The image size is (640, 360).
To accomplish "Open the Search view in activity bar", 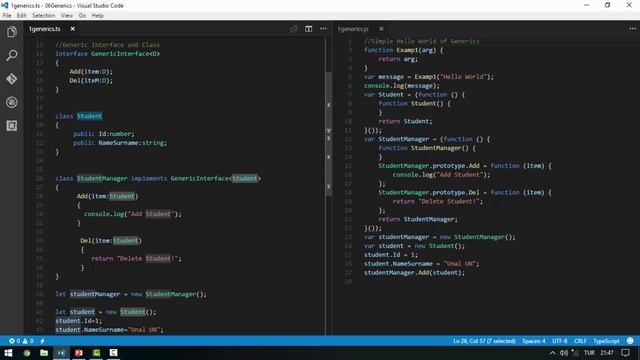I will (x=11, y=55).
